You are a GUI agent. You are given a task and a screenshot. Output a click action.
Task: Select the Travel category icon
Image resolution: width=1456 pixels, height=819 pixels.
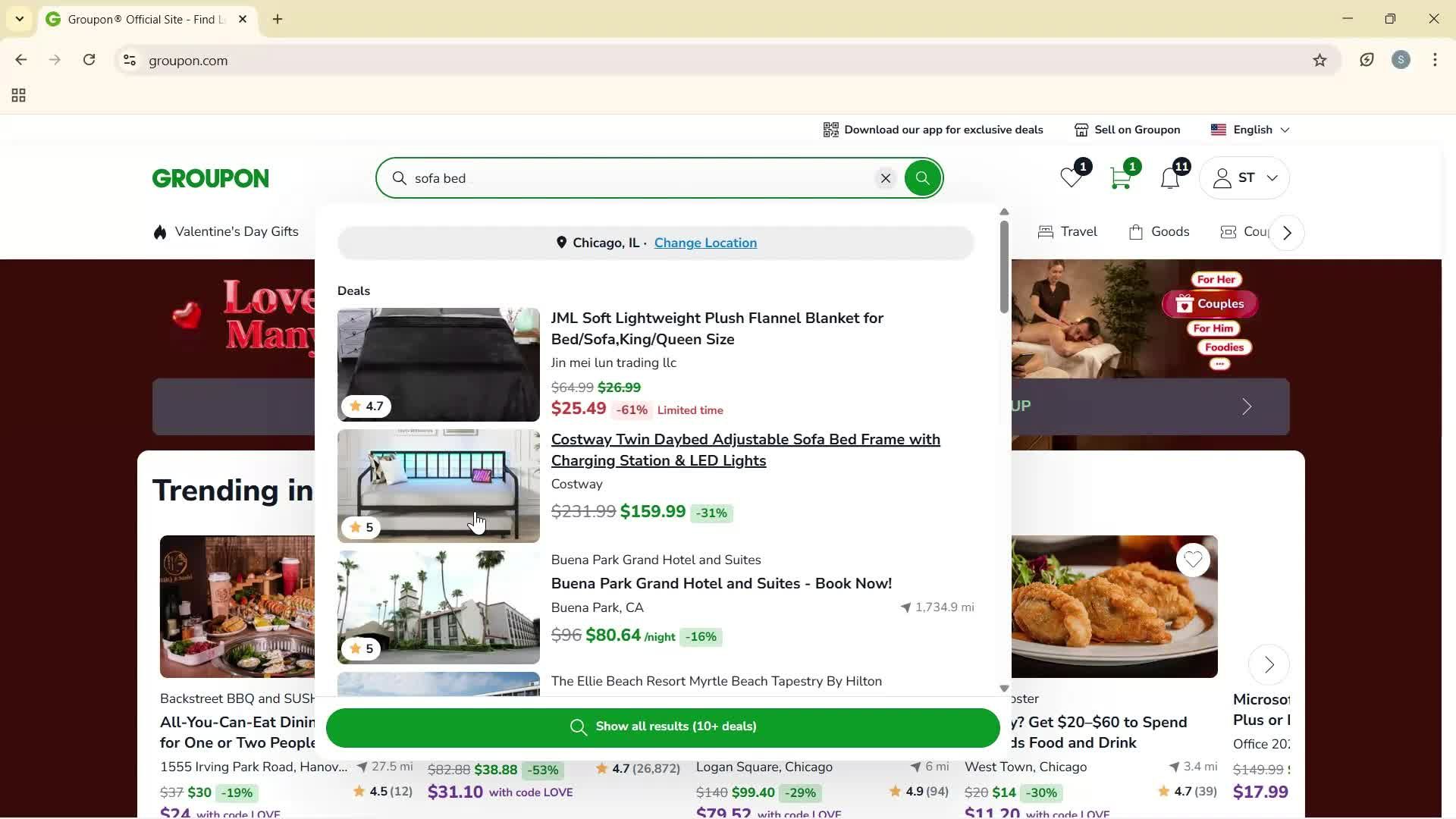(x=1046, y=231)
